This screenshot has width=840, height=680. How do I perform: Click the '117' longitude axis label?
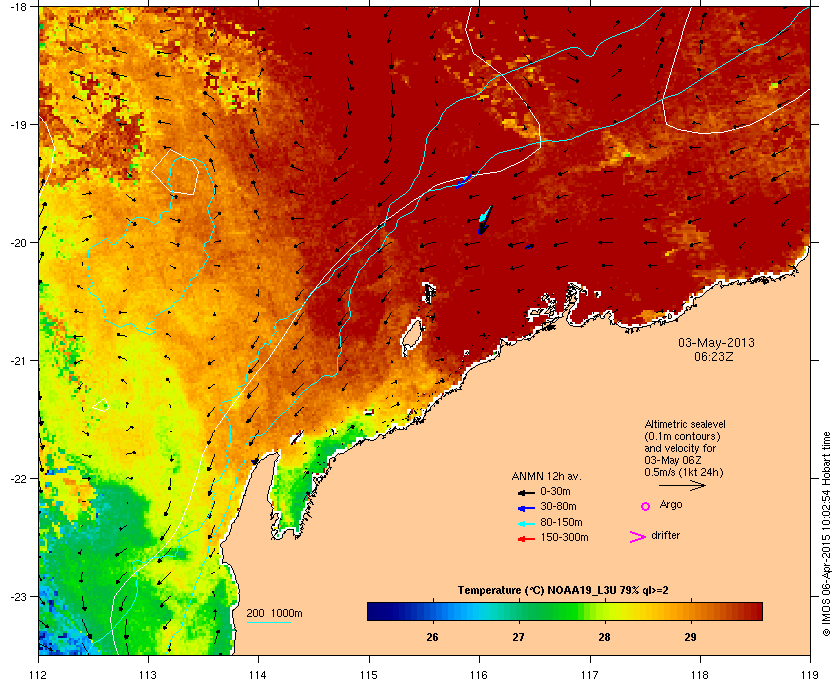590,674
